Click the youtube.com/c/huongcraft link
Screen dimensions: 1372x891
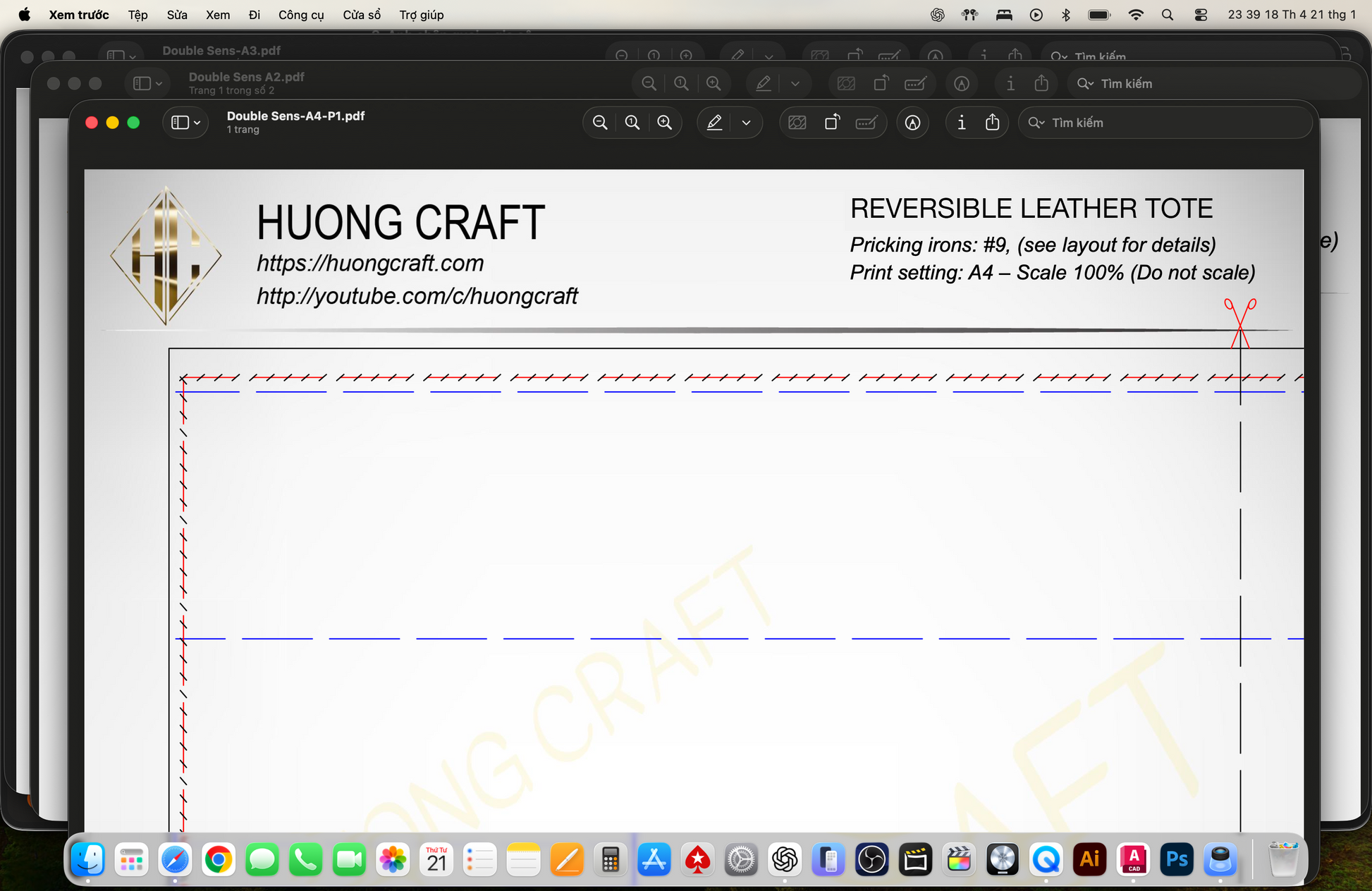click(417, 296)
